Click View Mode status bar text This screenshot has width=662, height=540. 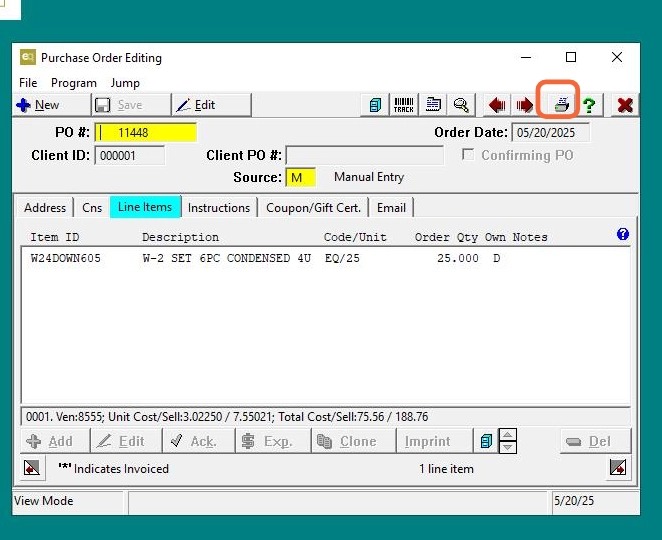43,501
